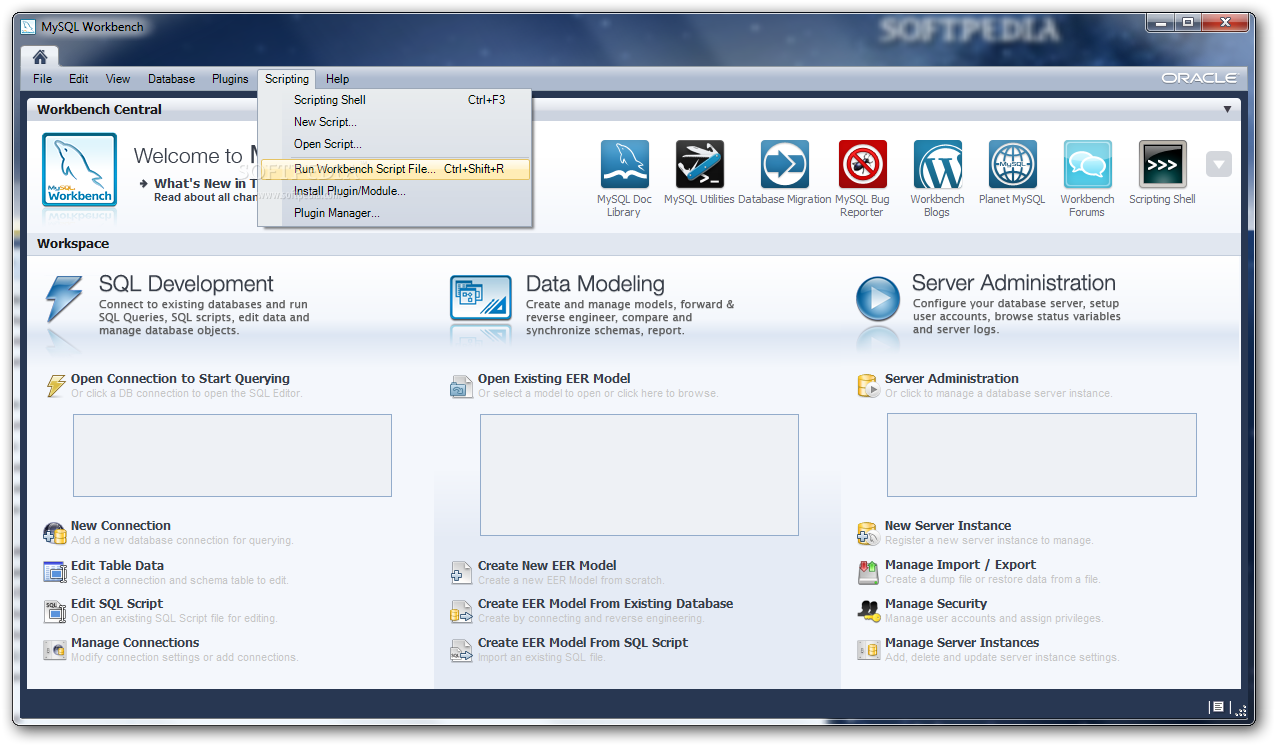Open the Help menu
The height and width of the screenshot is (746, 1276).
338,79
